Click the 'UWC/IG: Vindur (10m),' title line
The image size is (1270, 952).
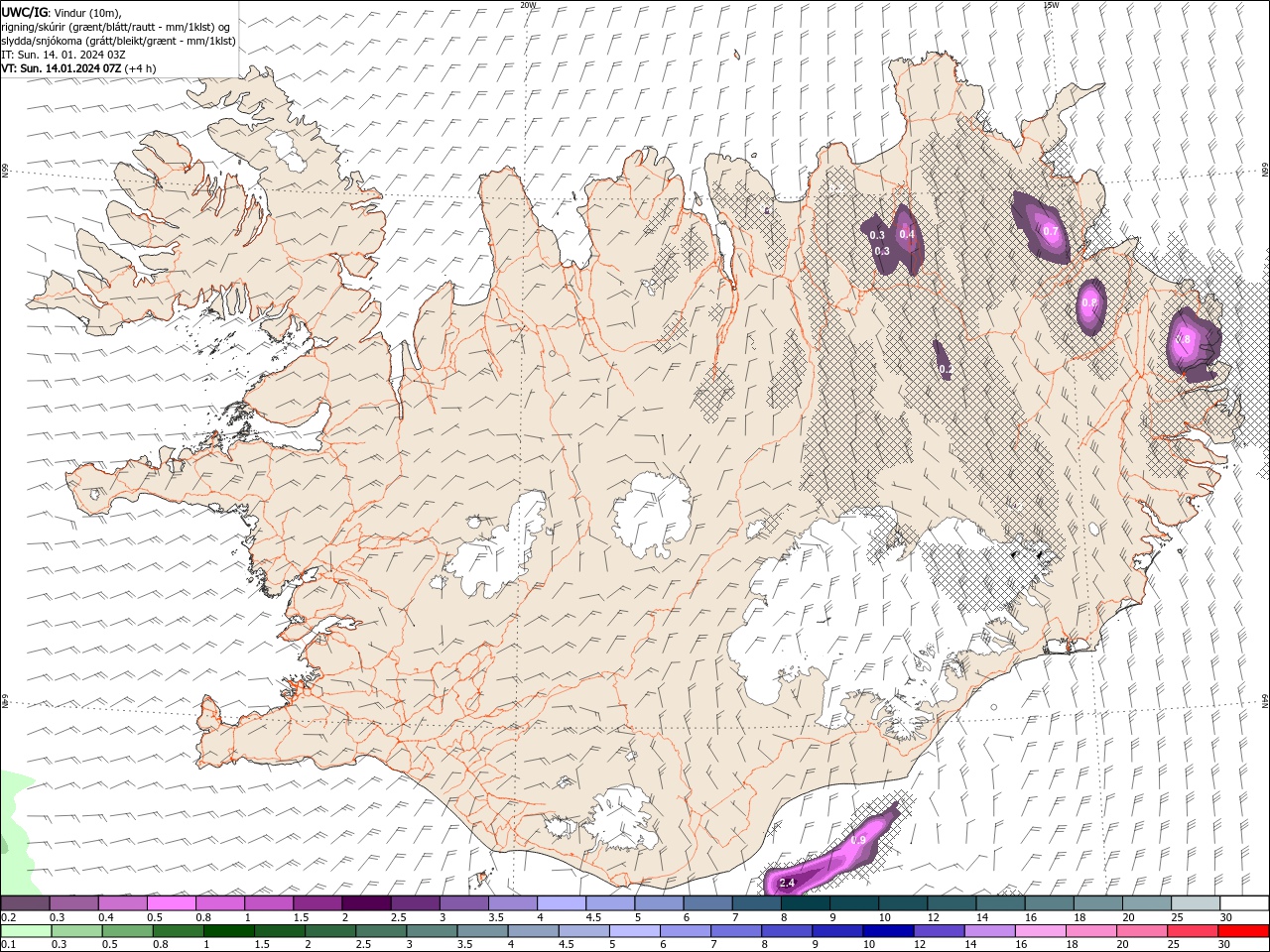(61, 12)
